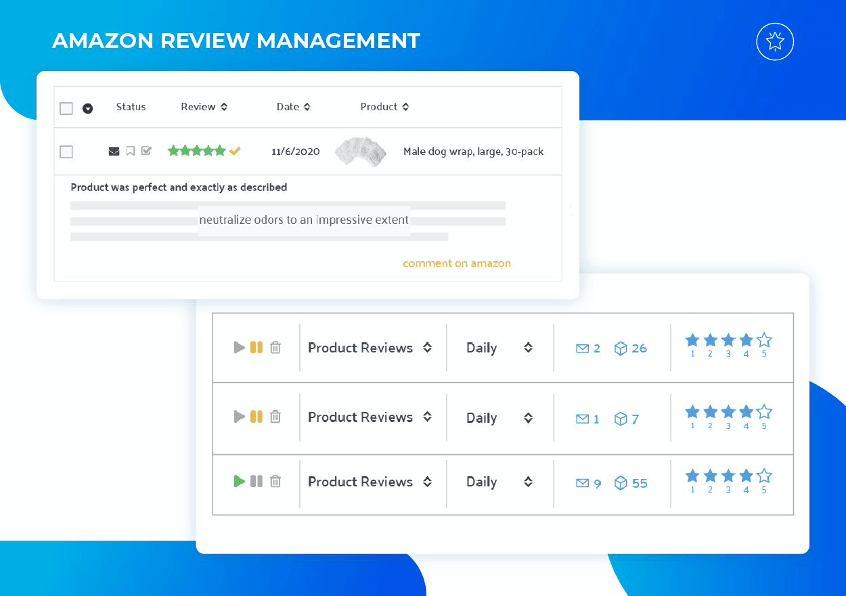Click the five green stars rating
Viewport: 846px width, 596px height.
coord(196,150)
